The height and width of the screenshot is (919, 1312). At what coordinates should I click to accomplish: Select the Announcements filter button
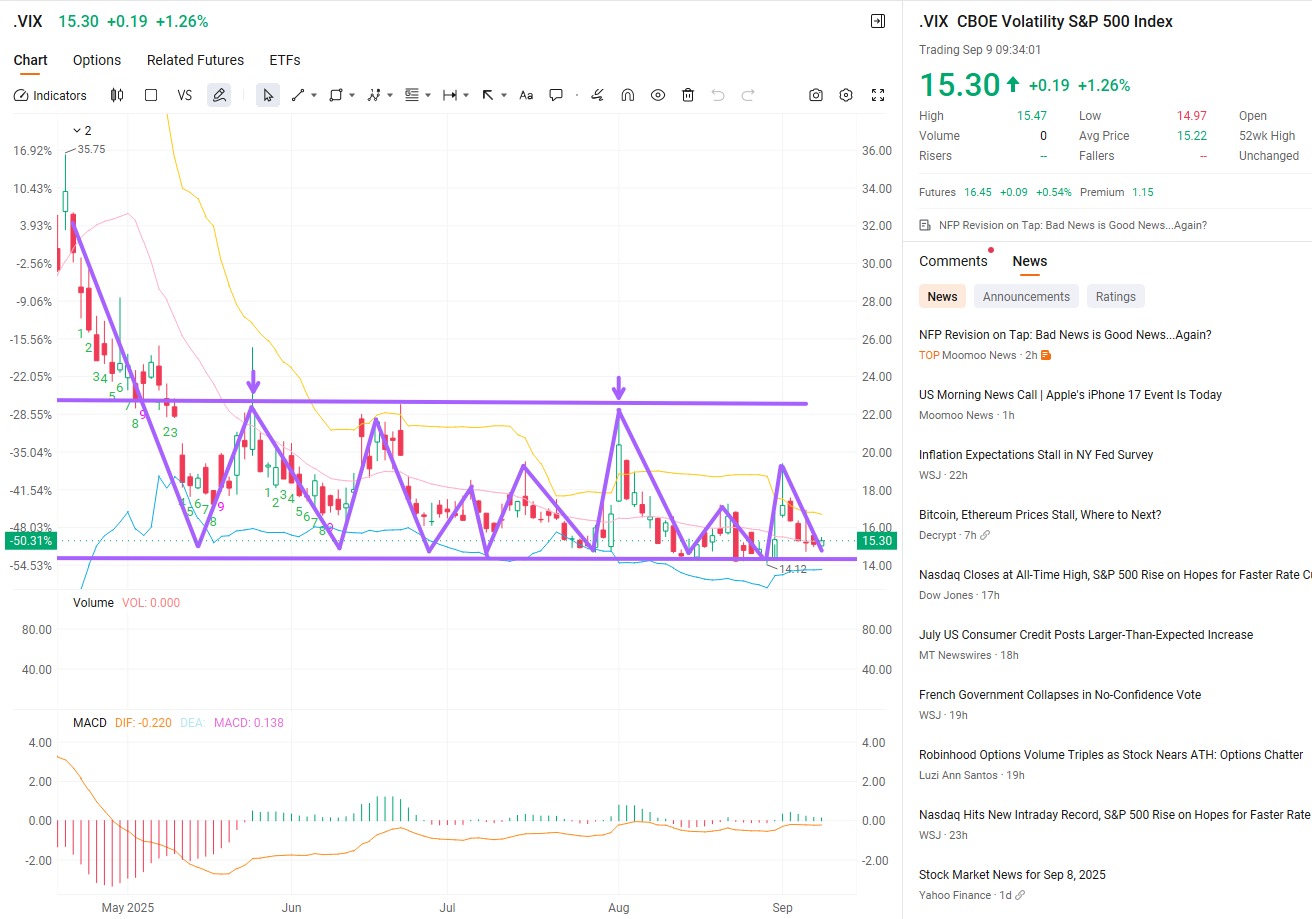pos(1026,296)
